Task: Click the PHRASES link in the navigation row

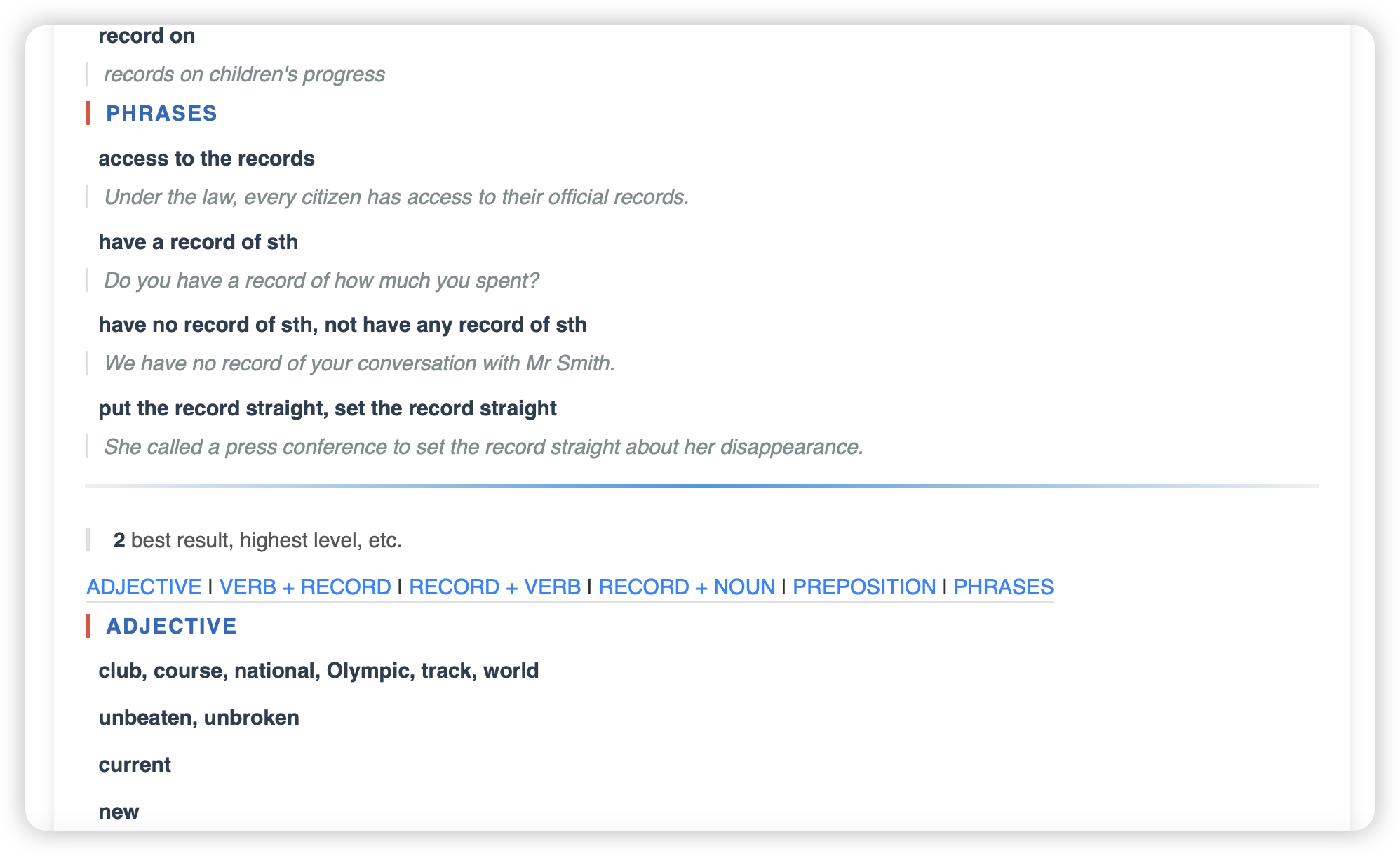Action: (x=1003, y=587)
